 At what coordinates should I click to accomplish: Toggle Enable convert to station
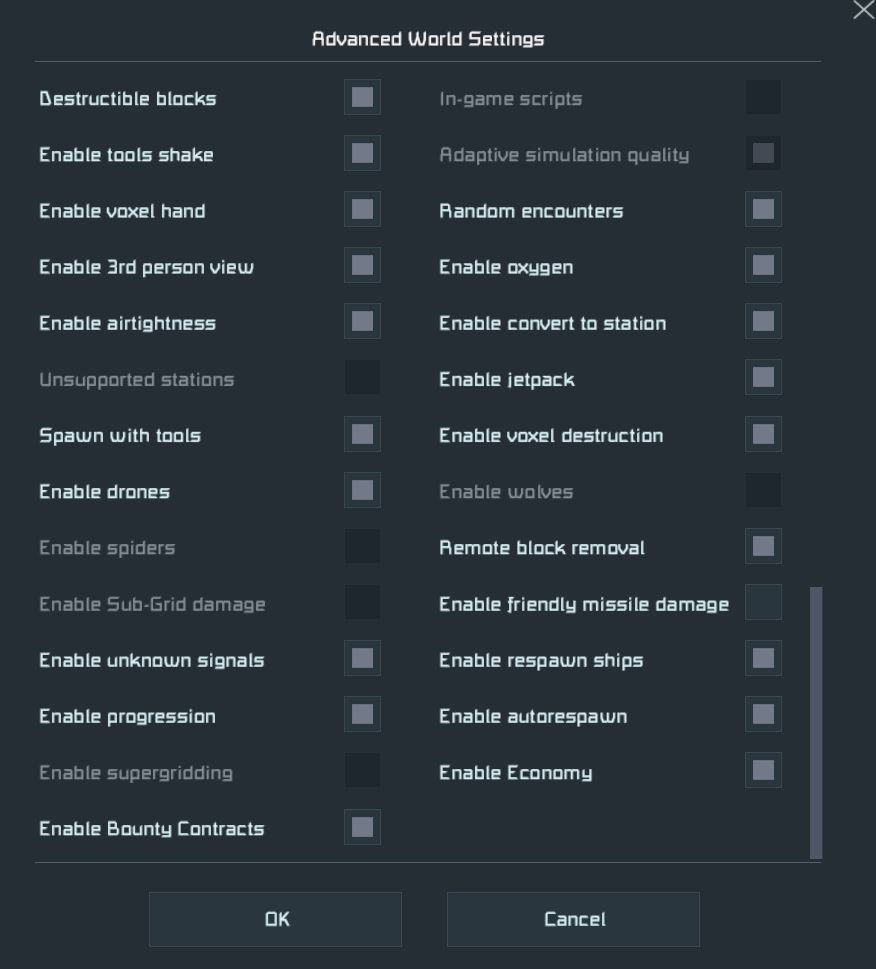(x=763, y=321)
